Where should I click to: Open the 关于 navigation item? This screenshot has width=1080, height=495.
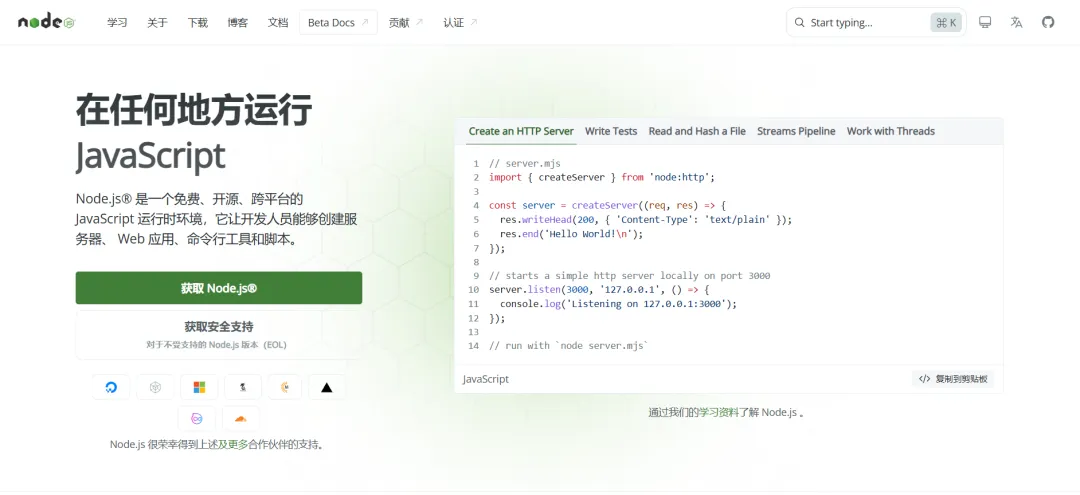pos(157,23)
